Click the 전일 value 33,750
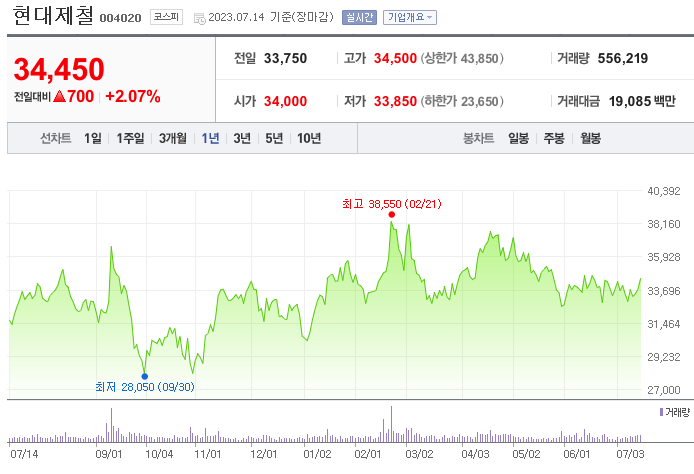Viewport: 694px width, 474px height. [x=285, y=58]
